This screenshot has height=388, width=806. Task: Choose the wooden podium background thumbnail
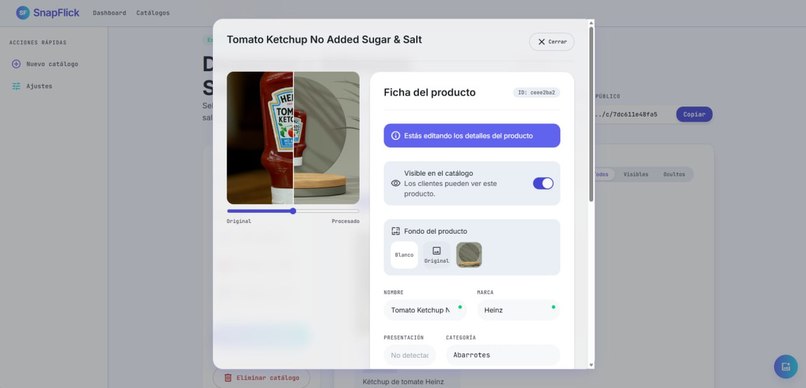(x=469, y=255)
